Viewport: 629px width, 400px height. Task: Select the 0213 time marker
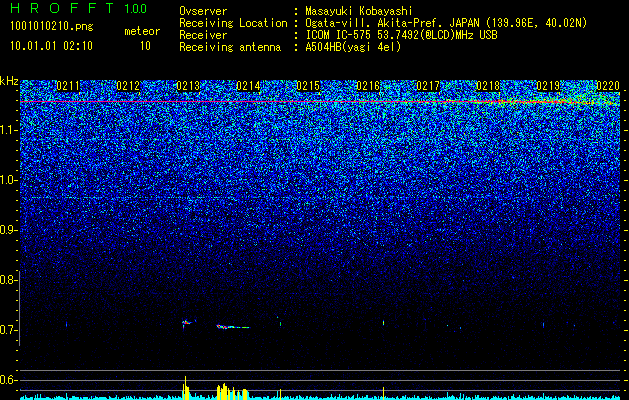coord(188,86)
